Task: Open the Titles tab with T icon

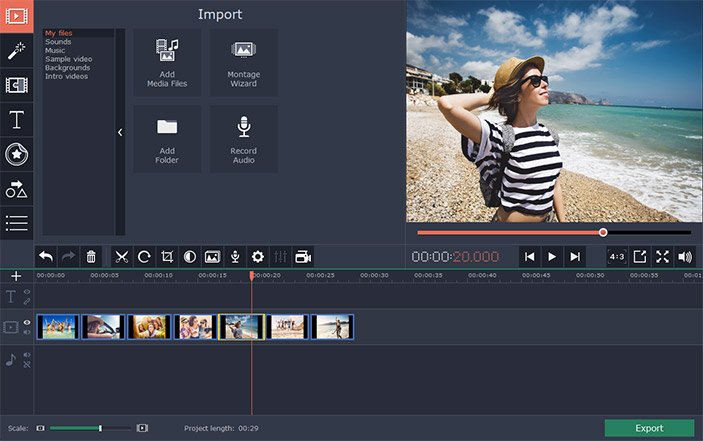Action: 16,120
